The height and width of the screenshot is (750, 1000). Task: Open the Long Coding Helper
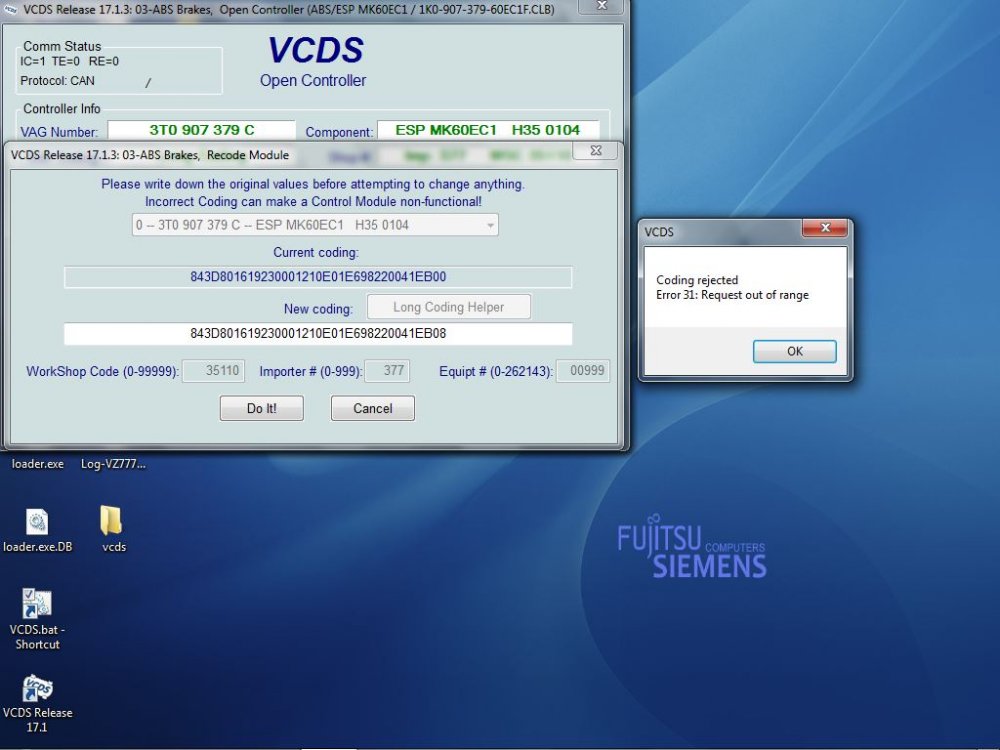tap(448, 307)
